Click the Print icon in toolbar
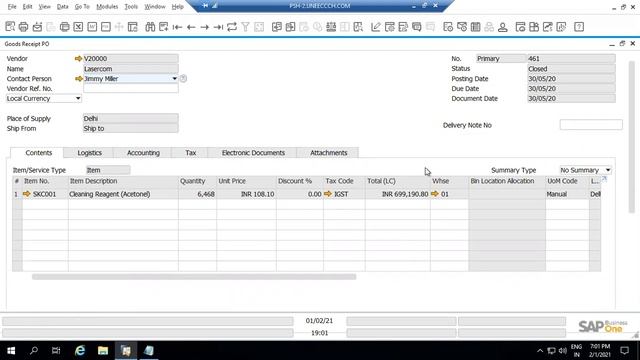 [x=23, y=27]
